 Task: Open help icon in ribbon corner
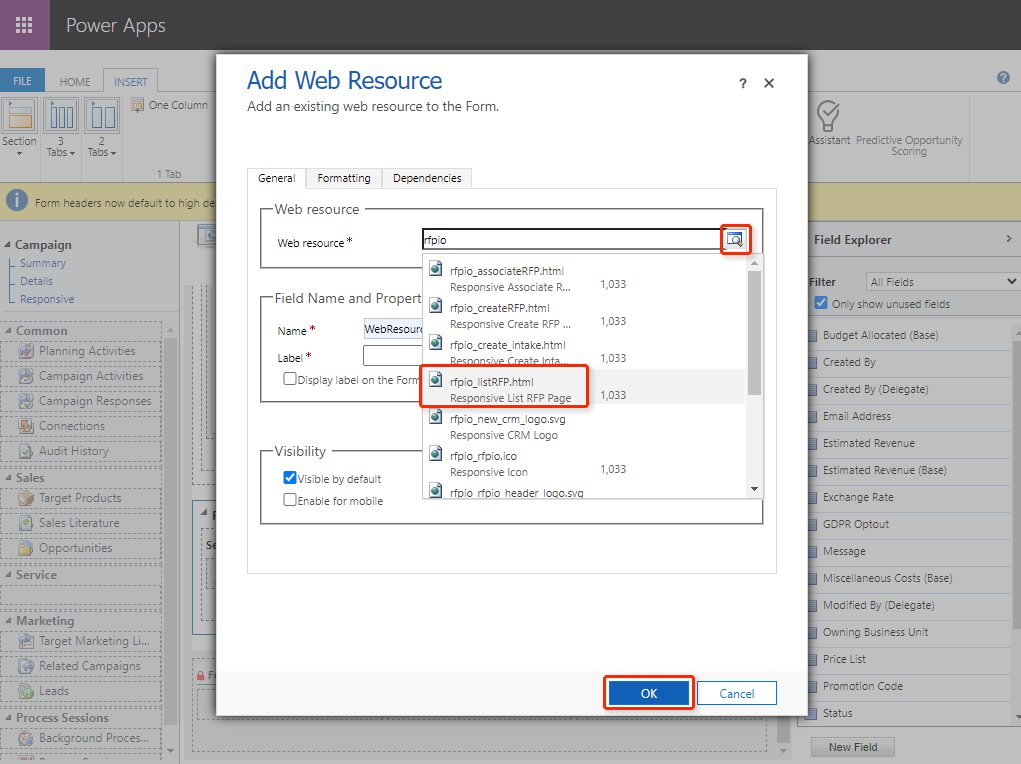(x=1003, y=78)
